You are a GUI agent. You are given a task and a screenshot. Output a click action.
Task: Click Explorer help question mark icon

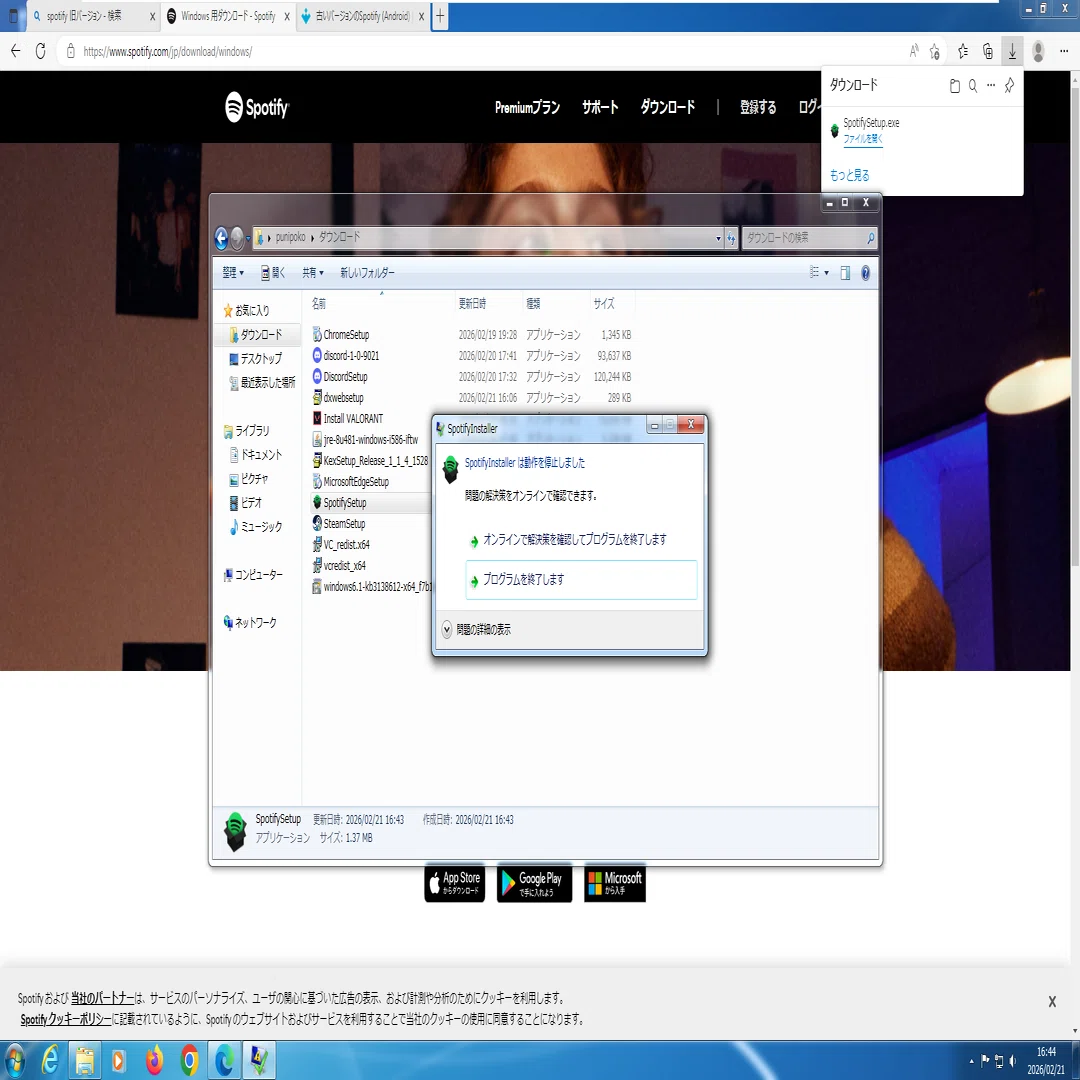pyautogui.click(x=865, y=273)
